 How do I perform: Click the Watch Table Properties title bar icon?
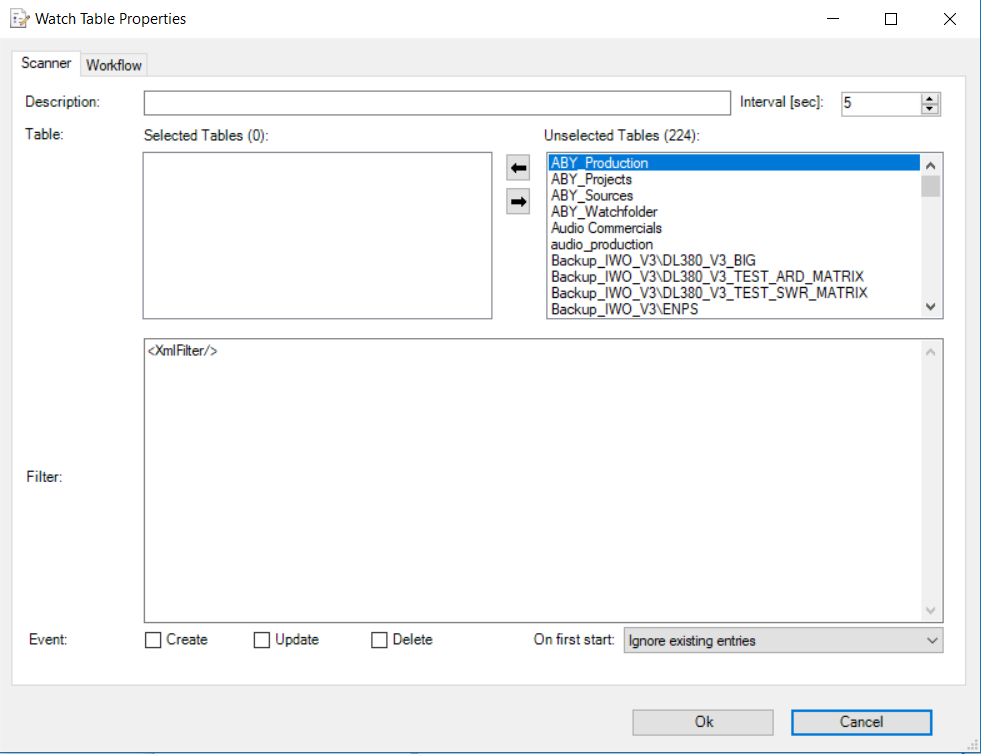point(16,18)
